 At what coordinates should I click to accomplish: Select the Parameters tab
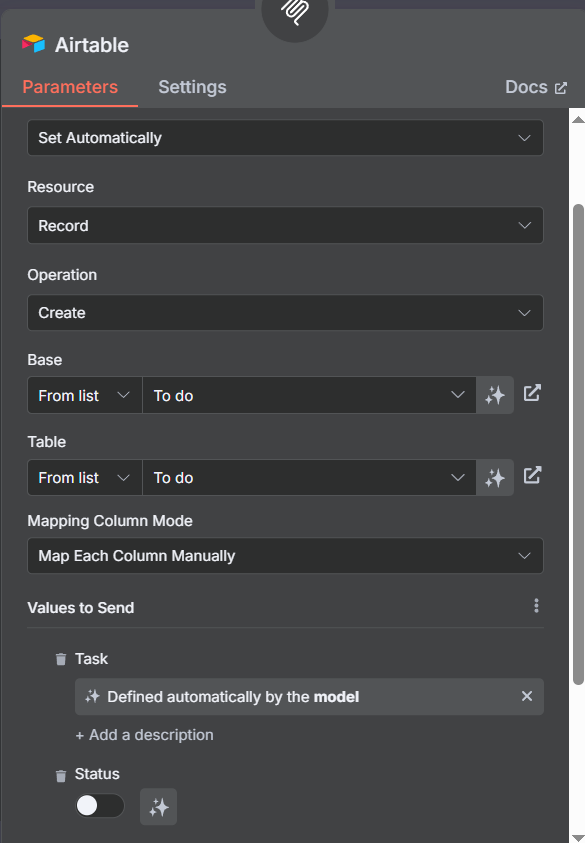(70, 87)
